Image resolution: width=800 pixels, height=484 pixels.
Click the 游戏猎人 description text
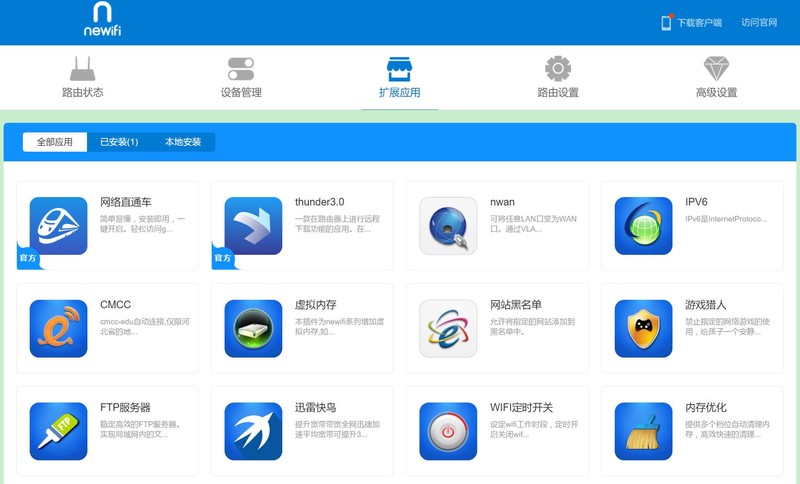tap(727, 326)
